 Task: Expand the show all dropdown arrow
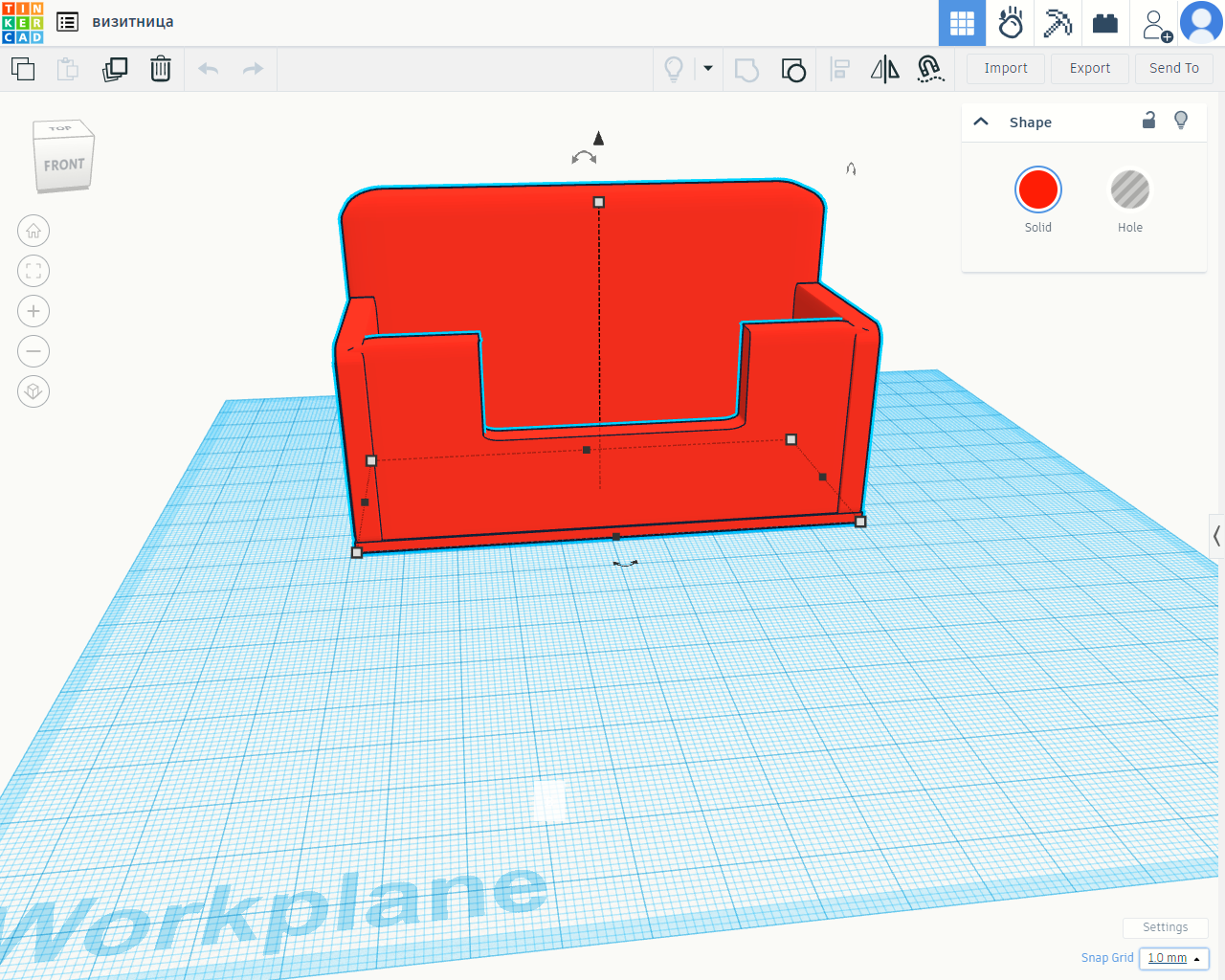(708, 68)
